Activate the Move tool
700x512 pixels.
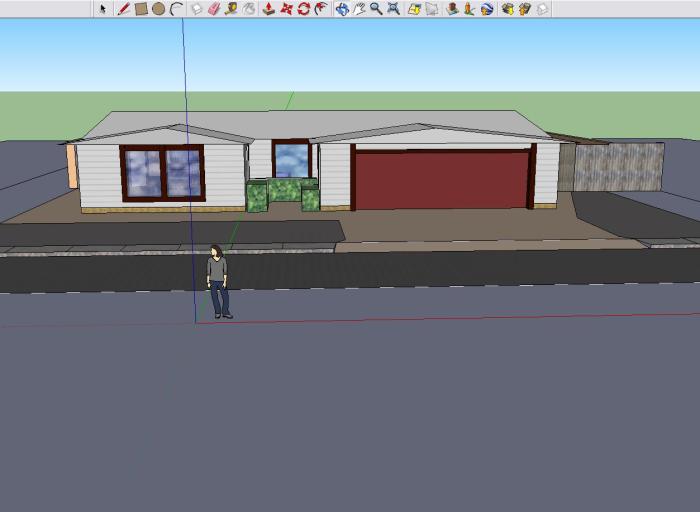[286, 9]
